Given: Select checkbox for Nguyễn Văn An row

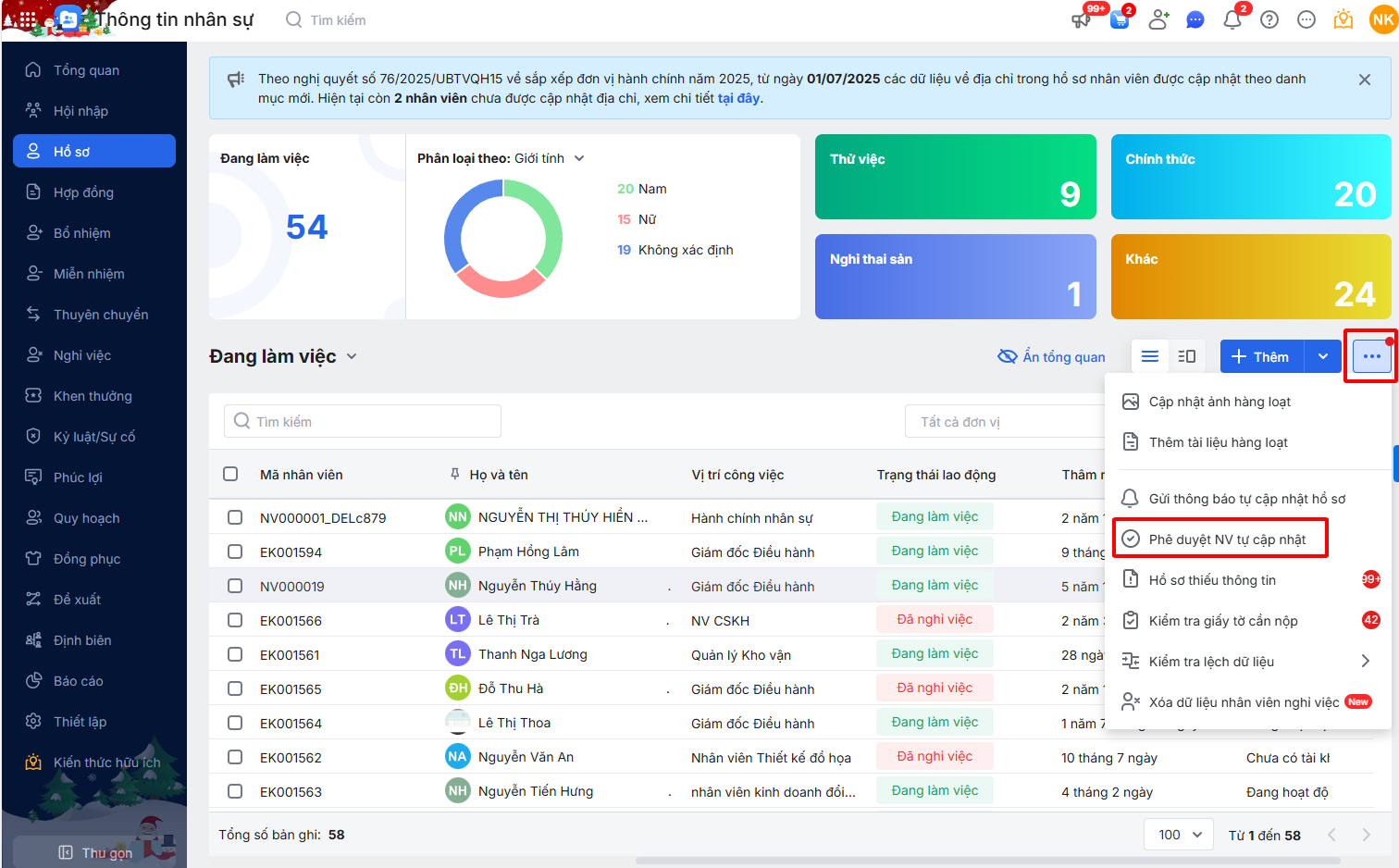Looking at the screenshot, I should (x=235, y=757).
